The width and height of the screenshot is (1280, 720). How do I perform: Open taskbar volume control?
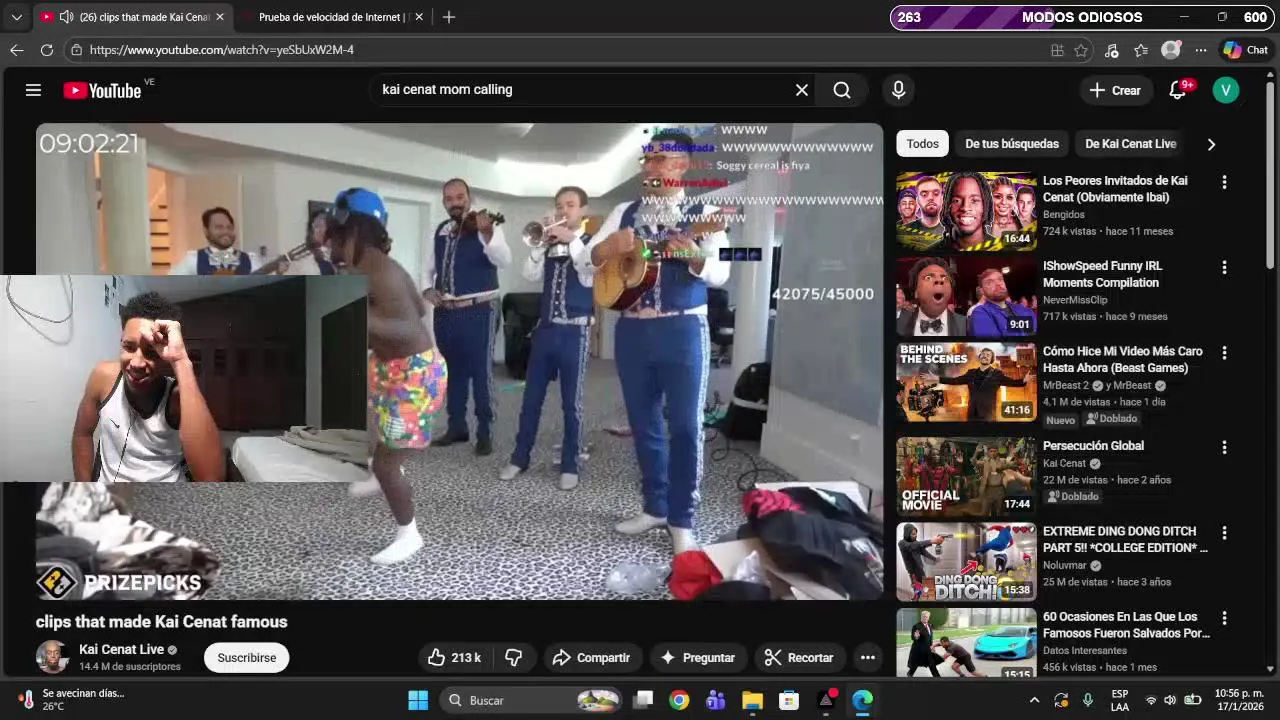pos(1171,700)
